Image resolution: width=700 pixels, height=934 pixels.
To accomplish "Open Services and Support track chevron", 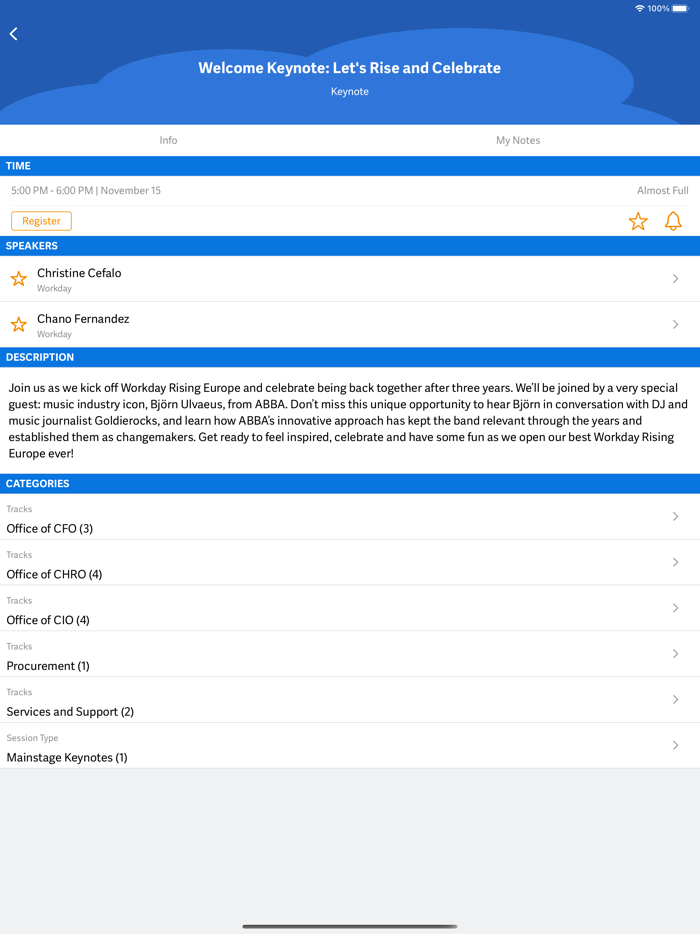I will click(676, 699).
